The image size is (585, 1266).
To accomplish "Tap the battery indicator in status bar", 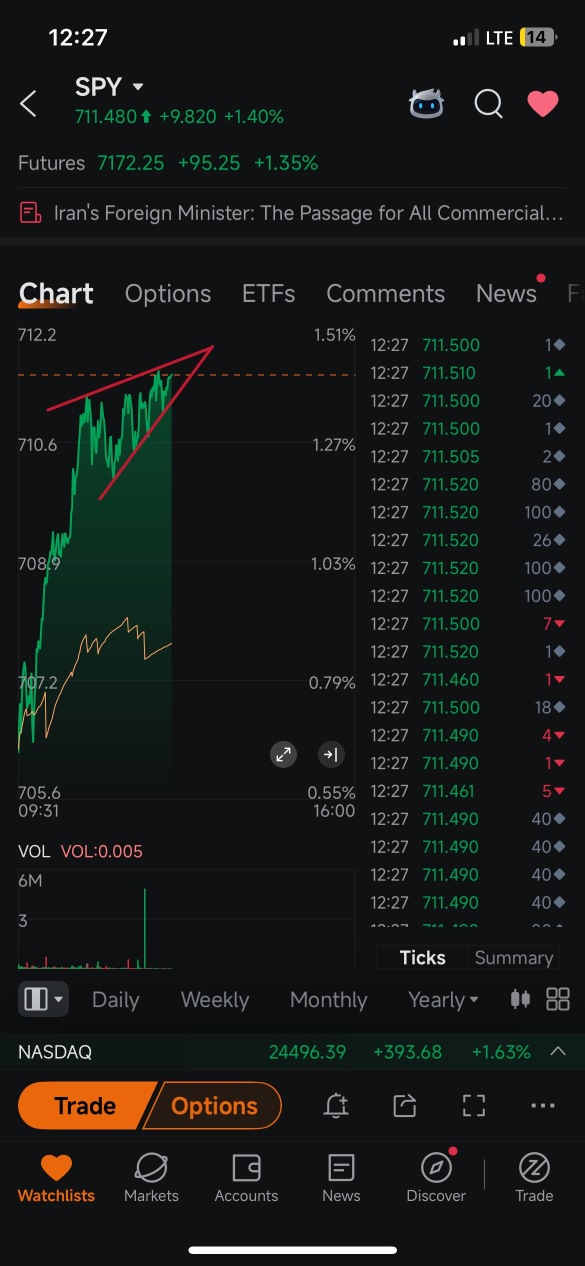I will click(x=537, y=38).
